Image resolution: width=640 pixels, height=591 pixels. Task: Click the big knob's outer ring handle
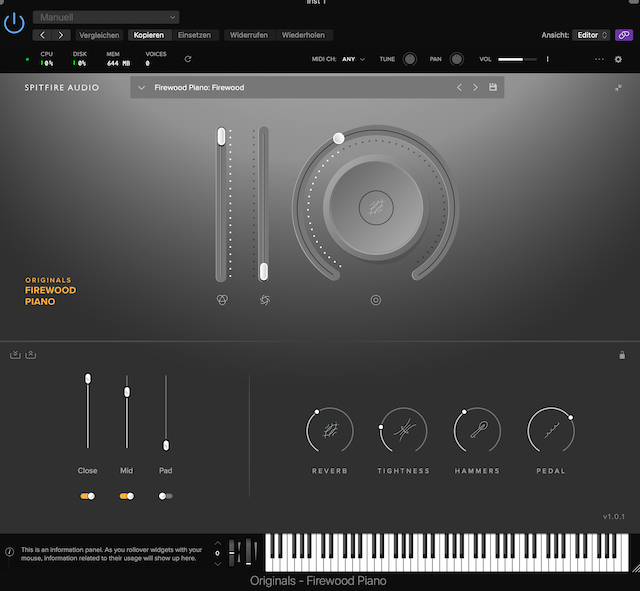click(338, 138)
